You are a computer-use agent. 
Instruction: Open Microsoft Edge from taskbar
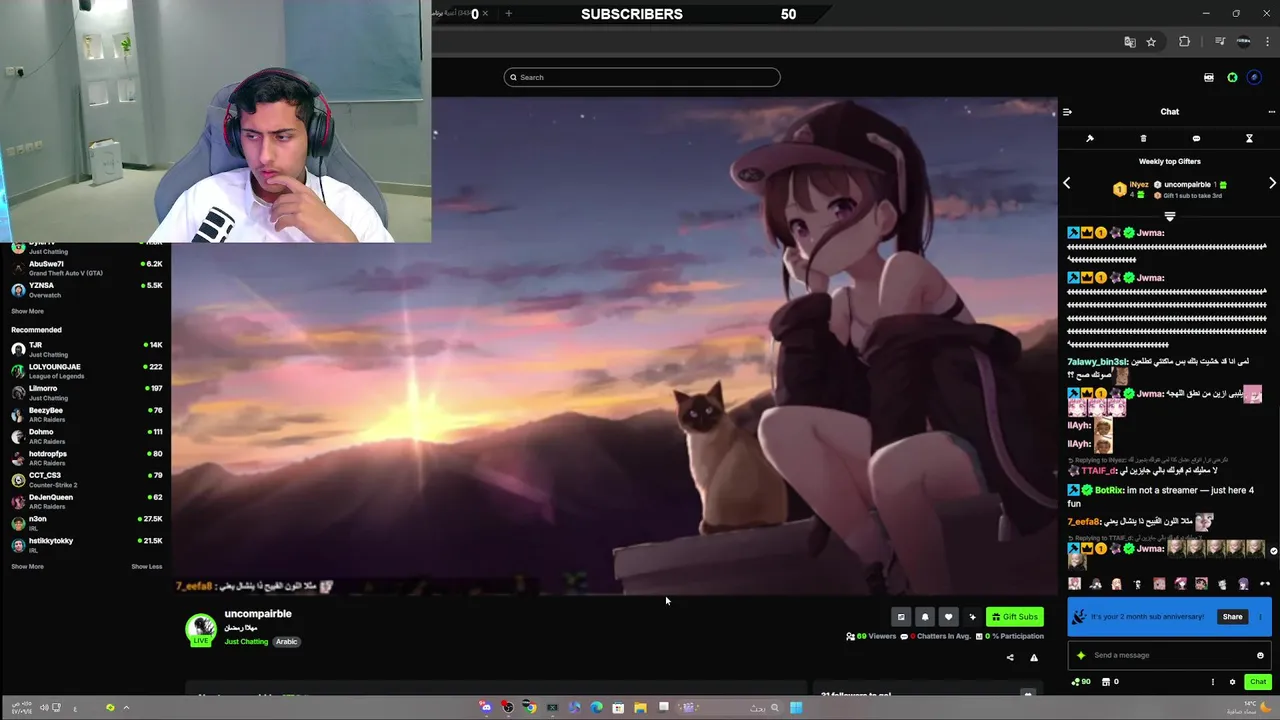click(596, 708)
